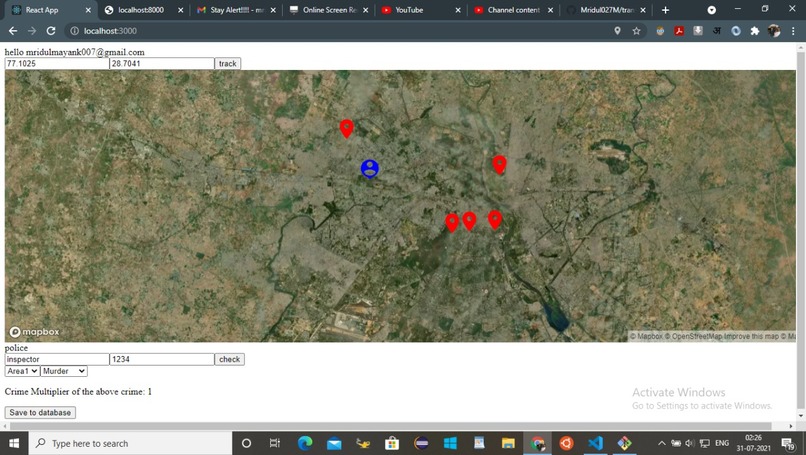Reload the page with refresh icon
This screenshot has height=455, width=806.
[50, 31]
